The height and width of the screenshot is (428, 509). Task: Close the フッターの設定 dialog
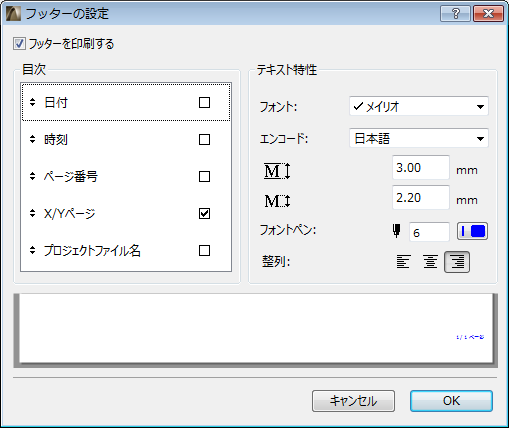(488, 14)
